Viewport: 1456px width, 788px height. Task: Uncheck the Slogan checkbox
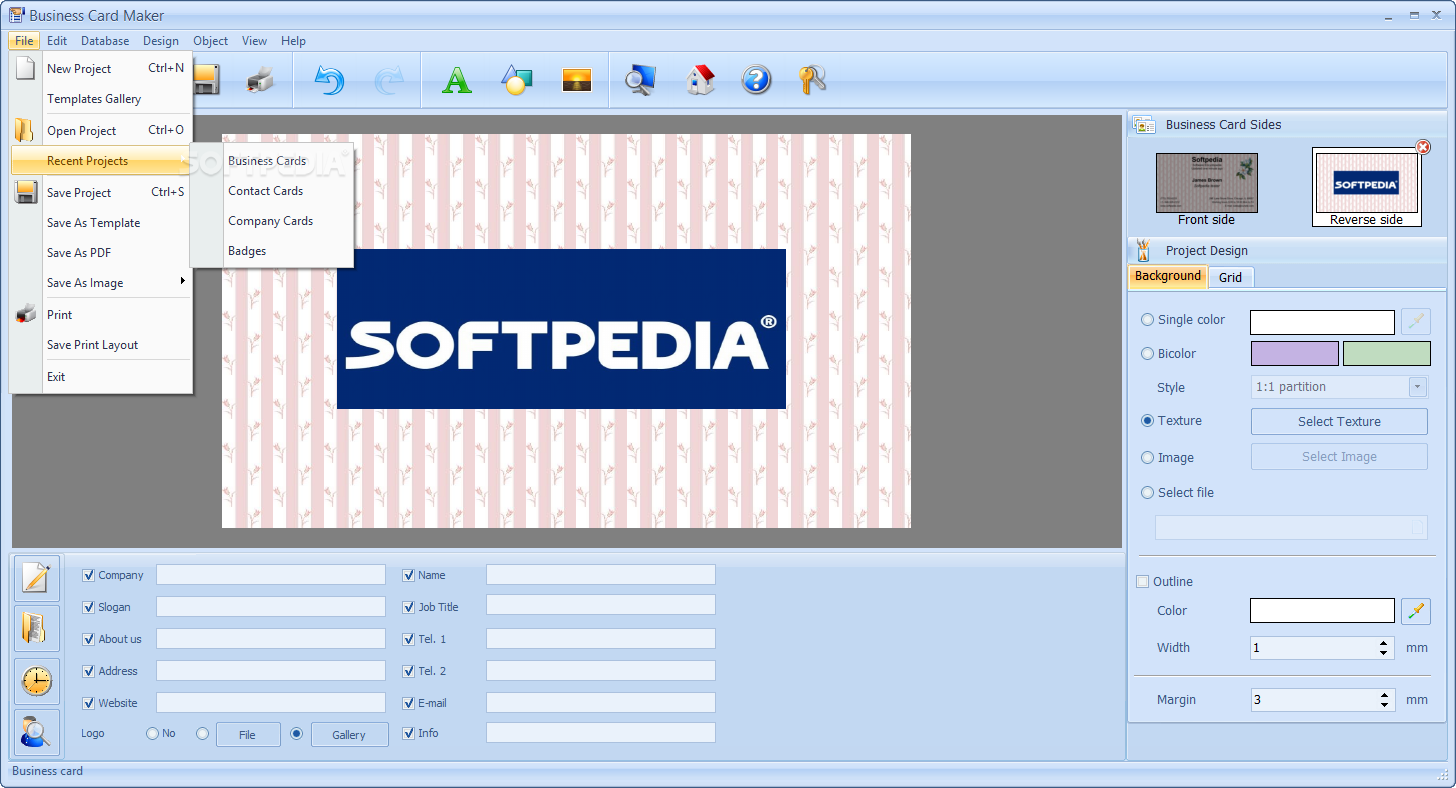[89, 607]
